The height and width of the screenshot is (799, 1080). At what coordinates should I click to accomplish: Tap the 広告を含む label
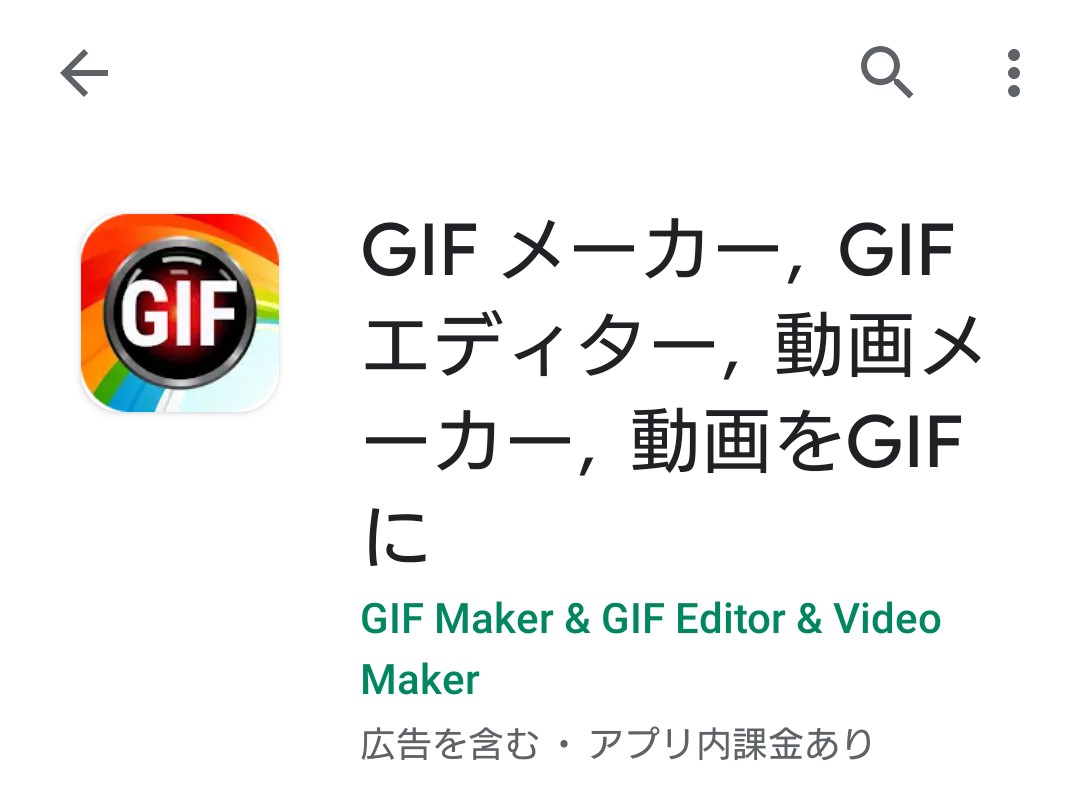point(450,744)
